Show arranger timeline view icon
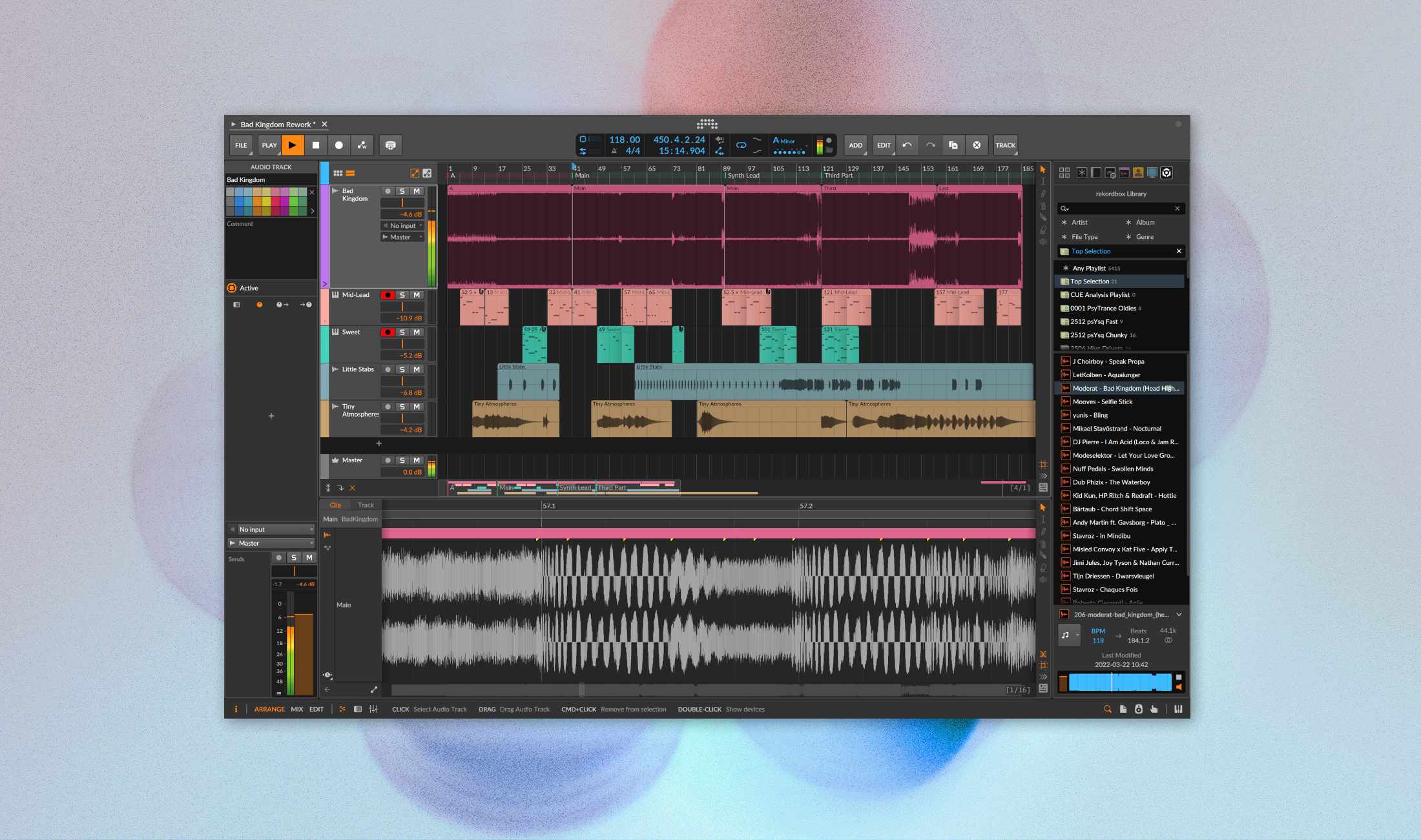Viewport: 1421px width, 840px height. (350, 173)
